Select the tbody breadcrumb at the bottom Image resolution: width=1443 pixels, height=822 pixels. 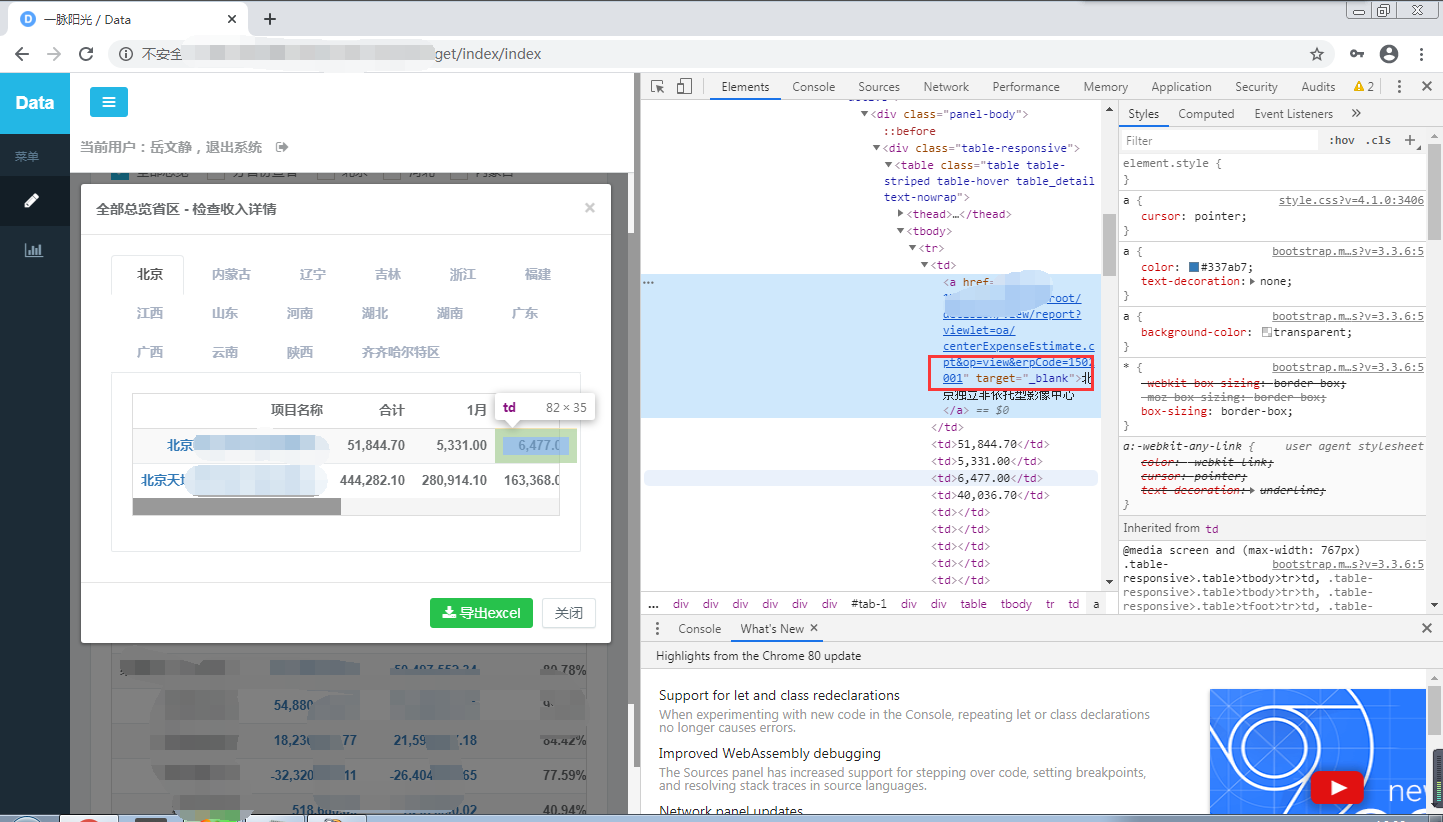tap(1016, 604)
